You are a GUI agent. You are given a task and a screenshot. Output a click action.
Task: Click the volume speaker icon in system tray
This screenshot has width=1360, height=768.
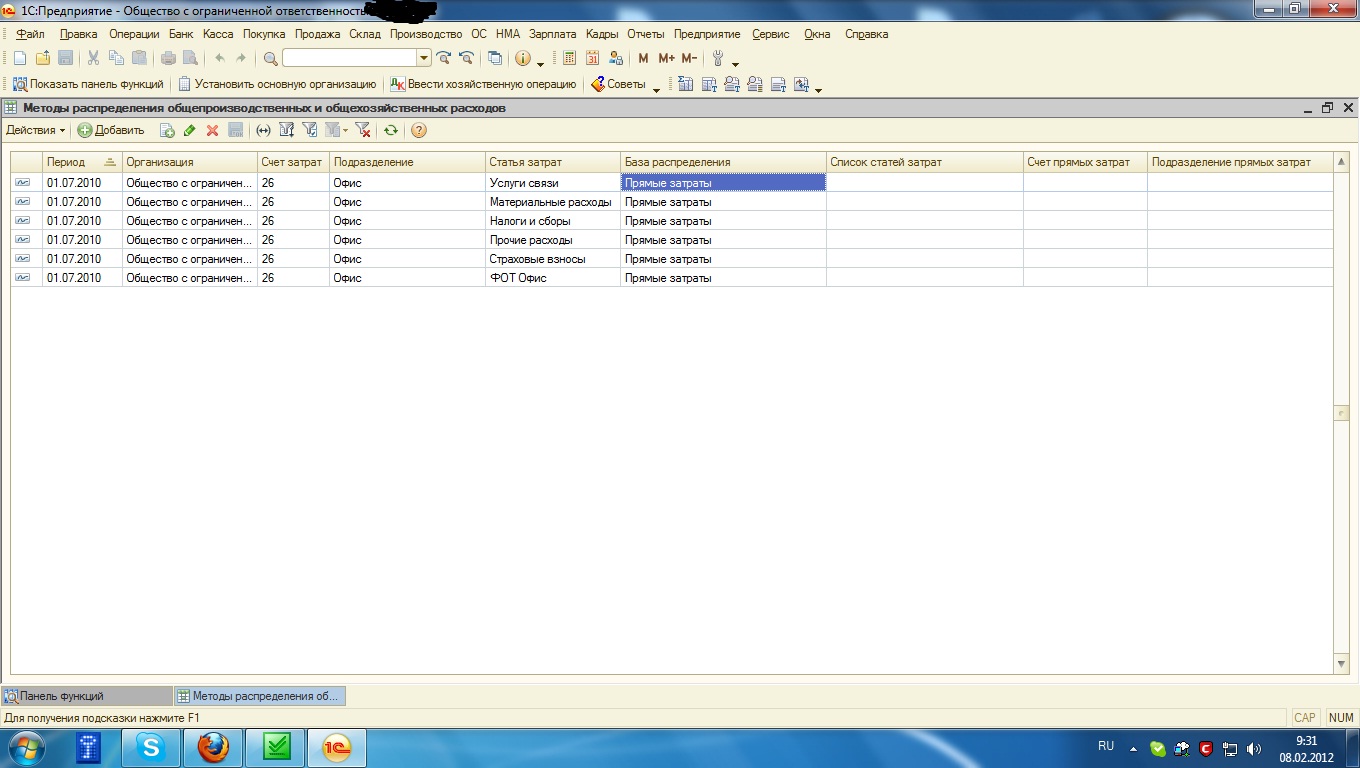[x=1254, y=748]
